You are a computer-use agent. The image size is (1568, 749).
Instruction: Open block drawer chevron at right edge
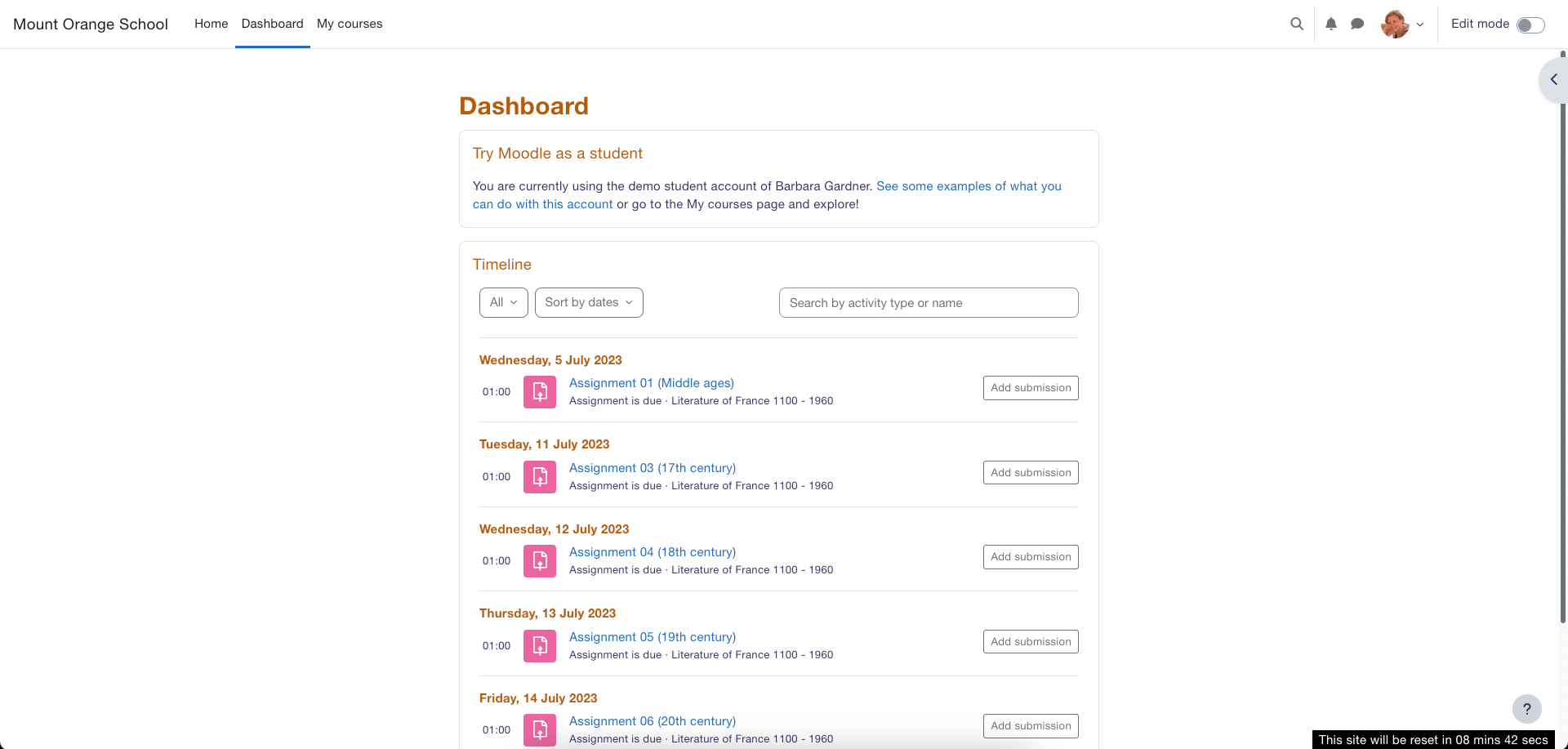coord(1553,79)
